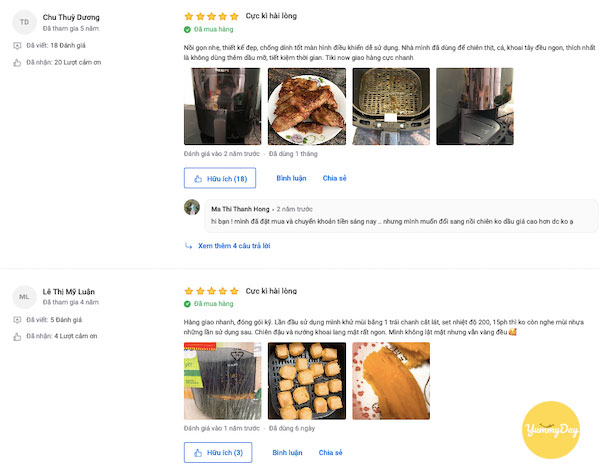Screen dimensions: 600x469
Task: Open Bình luận under Lê Thị Mỹ Luận's review
Action: 287,452
